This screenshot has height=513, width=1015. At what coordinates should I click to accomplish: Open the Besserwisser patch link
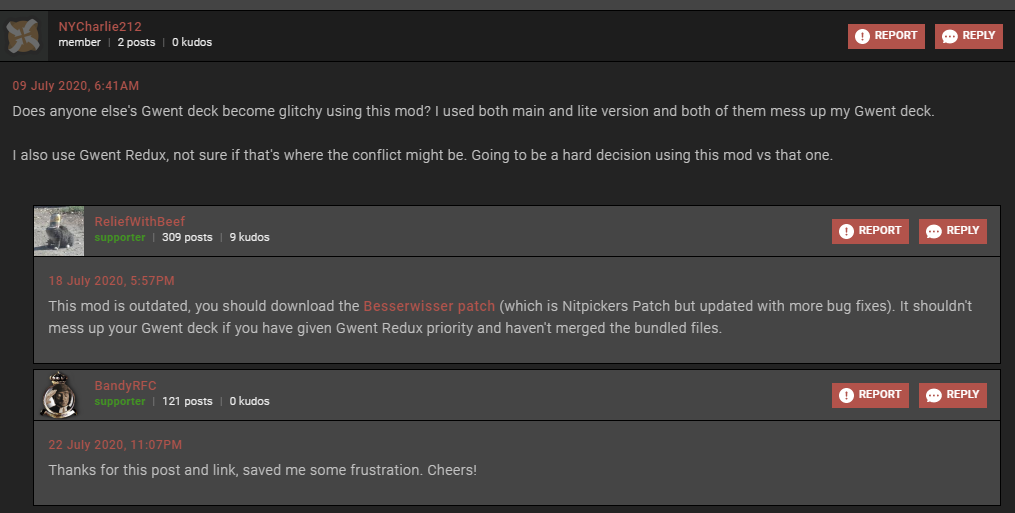[429, 305]
